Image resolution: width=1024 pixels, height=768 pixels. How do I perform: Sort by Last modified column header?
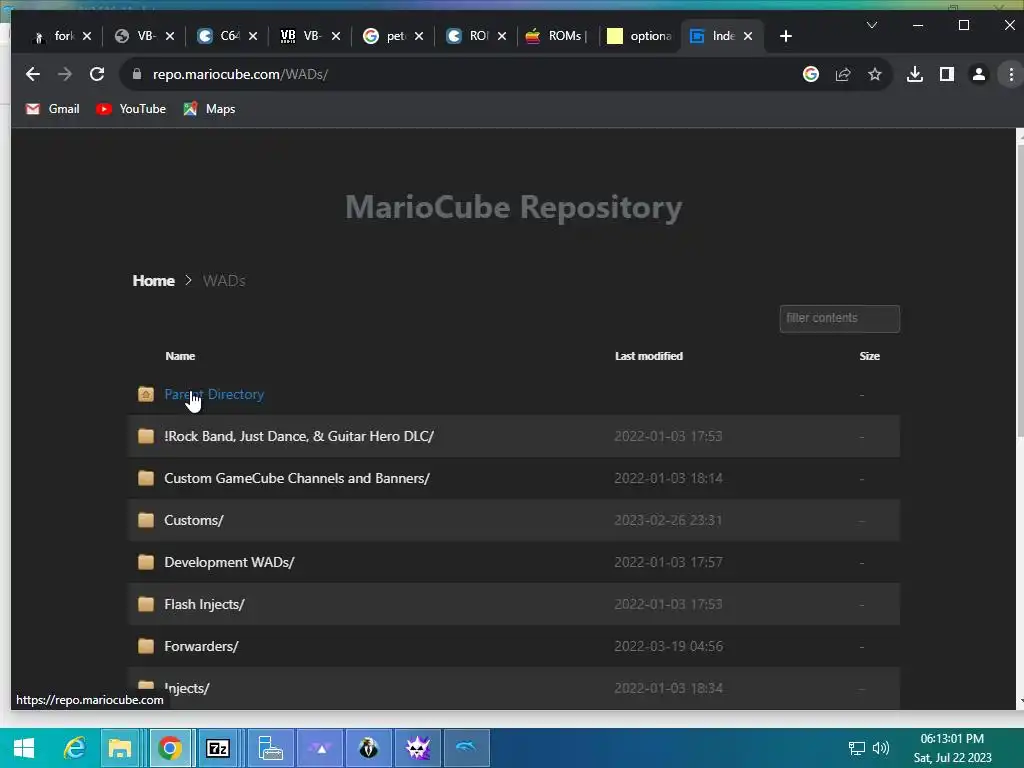point(648,356)
